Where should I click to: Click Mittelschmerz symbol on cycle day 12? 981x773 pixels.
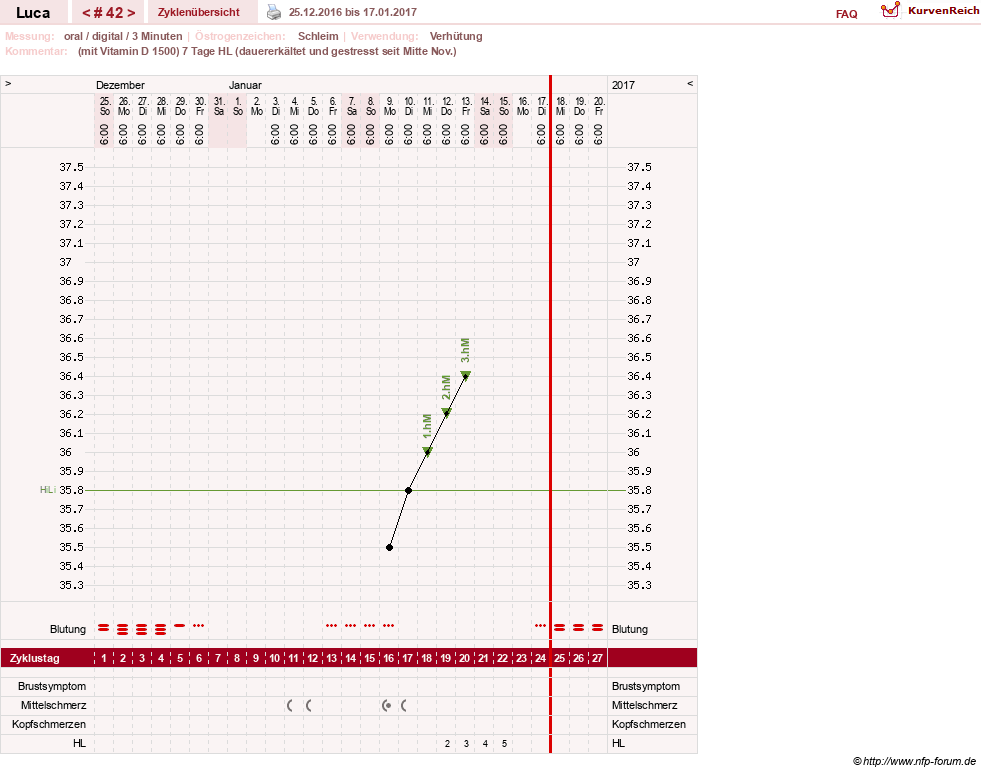308,705
